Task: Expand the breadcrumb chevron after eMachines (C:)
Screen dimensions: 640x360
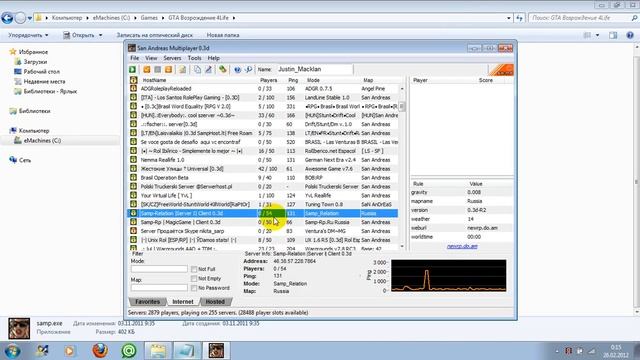Action: [x=135, y=18]
